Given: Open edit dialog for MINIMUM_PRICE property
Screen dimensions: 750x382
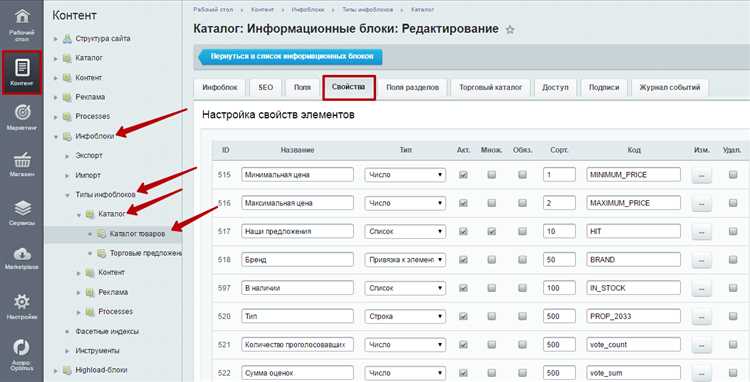Looking at the screenshot, I should [x=701, y=175].
